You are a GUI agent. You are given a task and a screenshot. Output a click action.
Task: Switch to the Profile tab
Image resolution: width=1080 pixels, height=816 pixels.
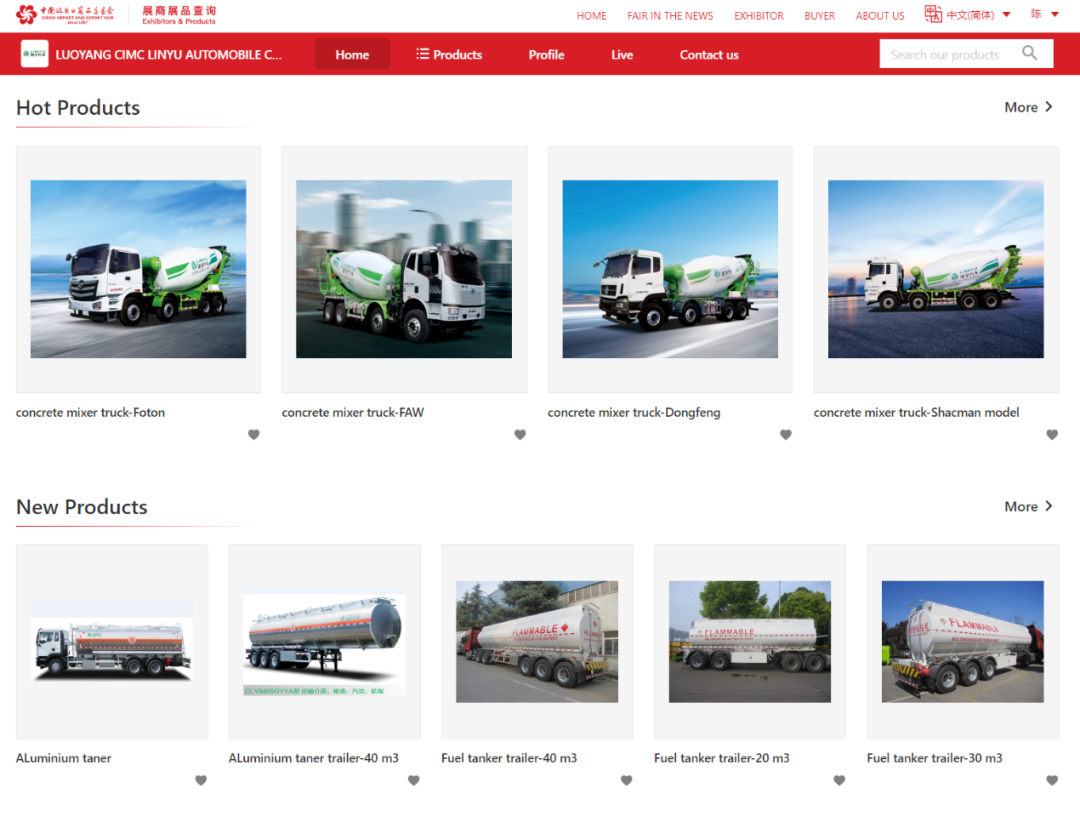tap(546, 54)
